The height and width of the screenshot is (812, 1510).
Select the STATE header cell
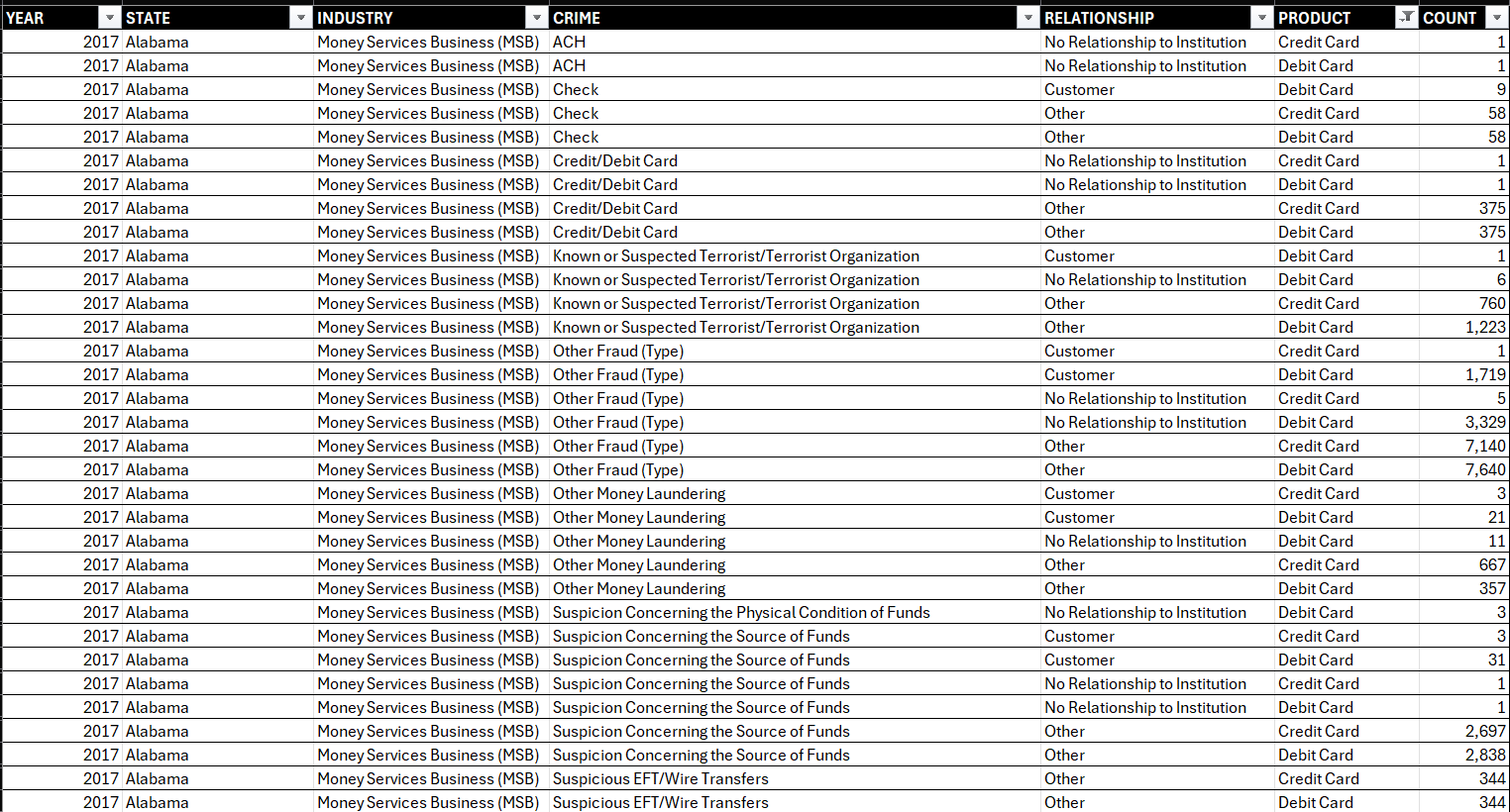(217, 18)
